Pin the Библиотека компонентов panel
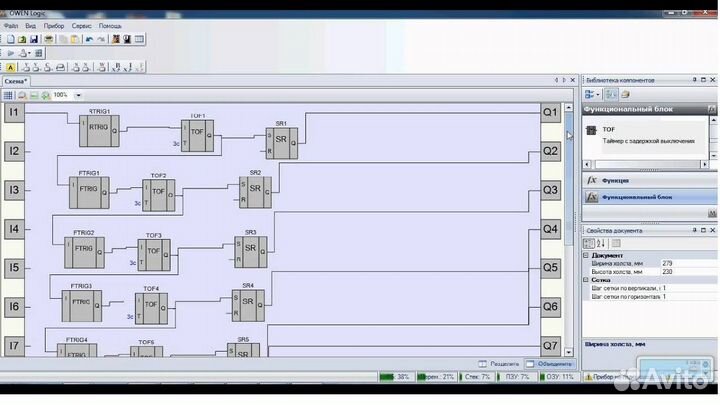The height and width of the screenshot is (405, 720). point(695,80)
